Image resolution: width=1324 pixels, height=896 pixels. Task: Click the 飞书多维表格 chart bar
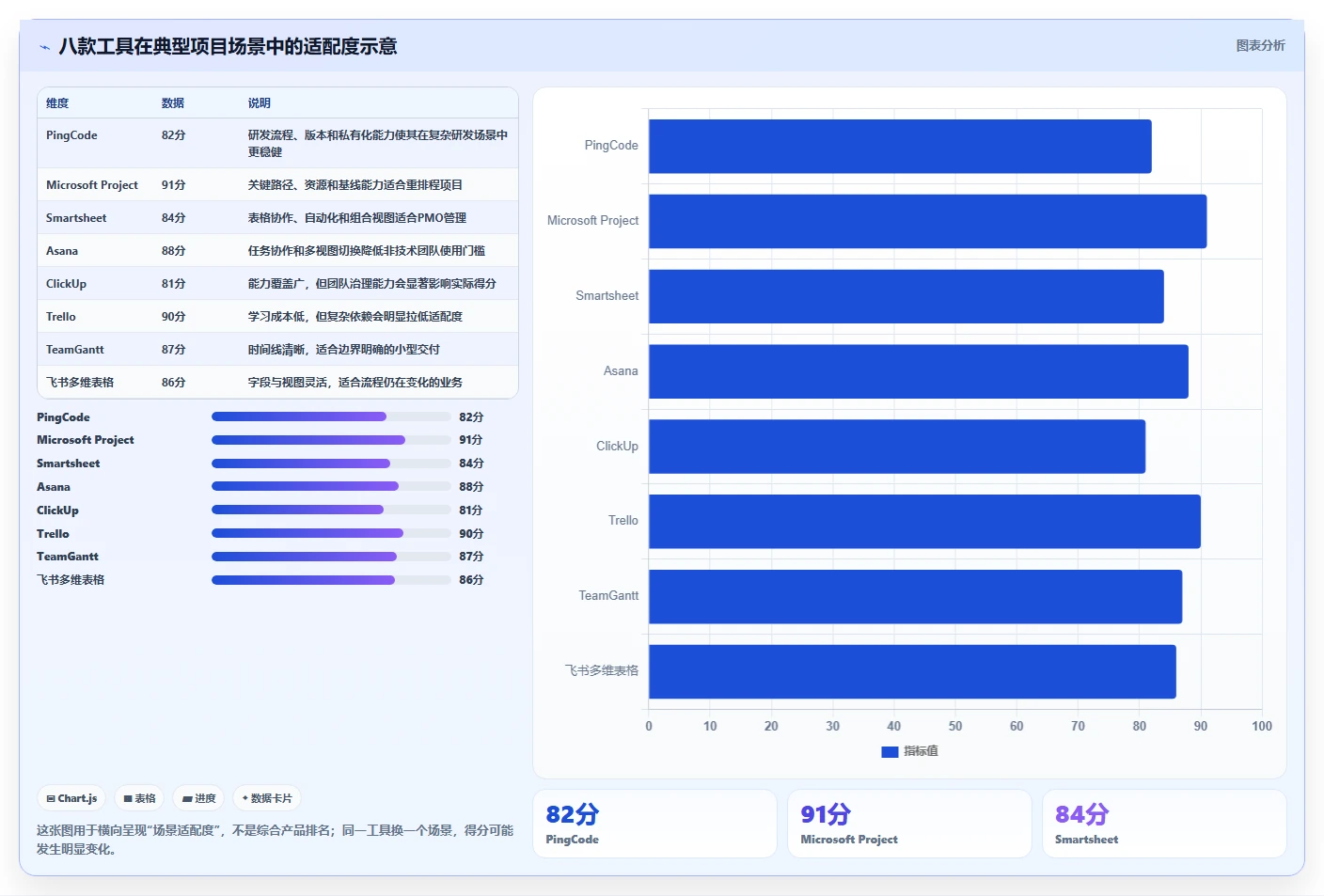click(912, 671)
